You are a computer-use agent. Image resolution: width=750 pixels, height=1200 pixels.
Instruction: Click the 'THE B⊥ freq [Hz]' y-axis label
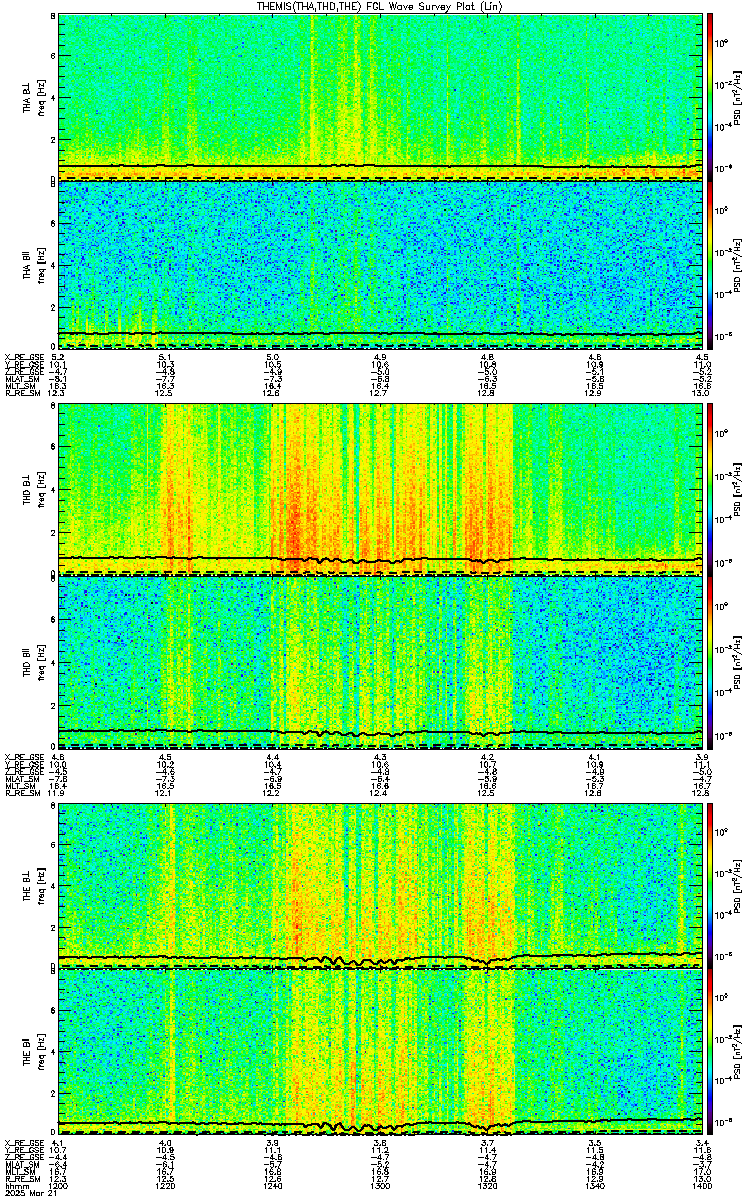pyautogui.click(x=33, y=884)
